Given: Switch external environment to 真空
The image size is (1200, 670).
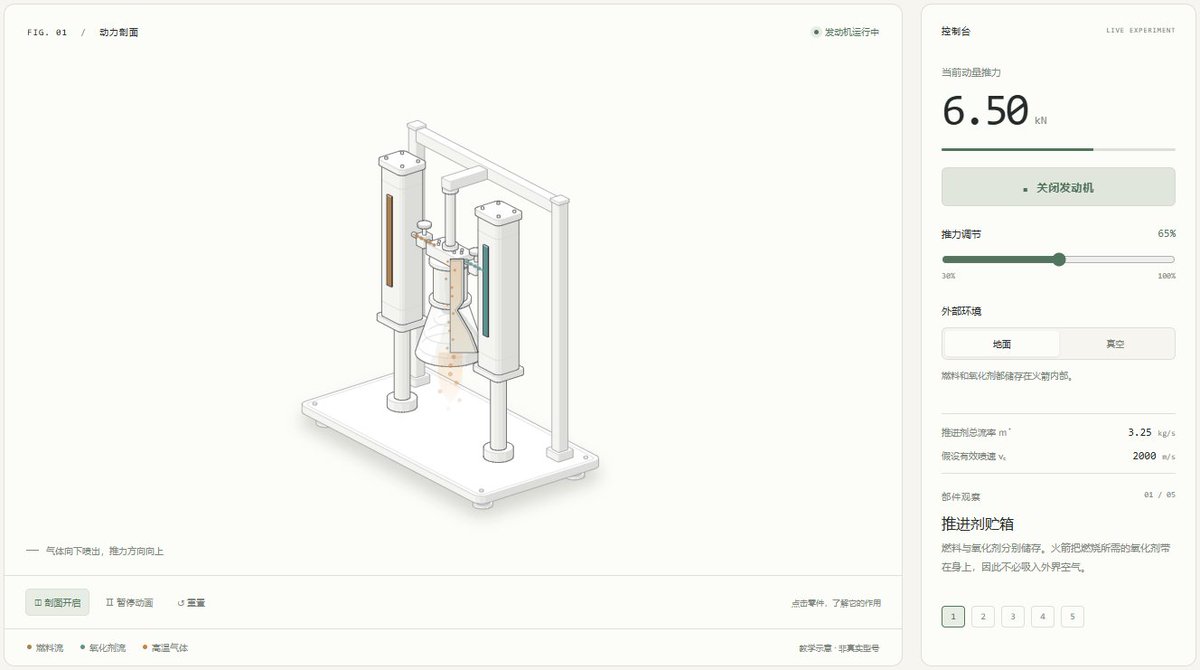Looking at the screenshot, I should (1115, 344).
